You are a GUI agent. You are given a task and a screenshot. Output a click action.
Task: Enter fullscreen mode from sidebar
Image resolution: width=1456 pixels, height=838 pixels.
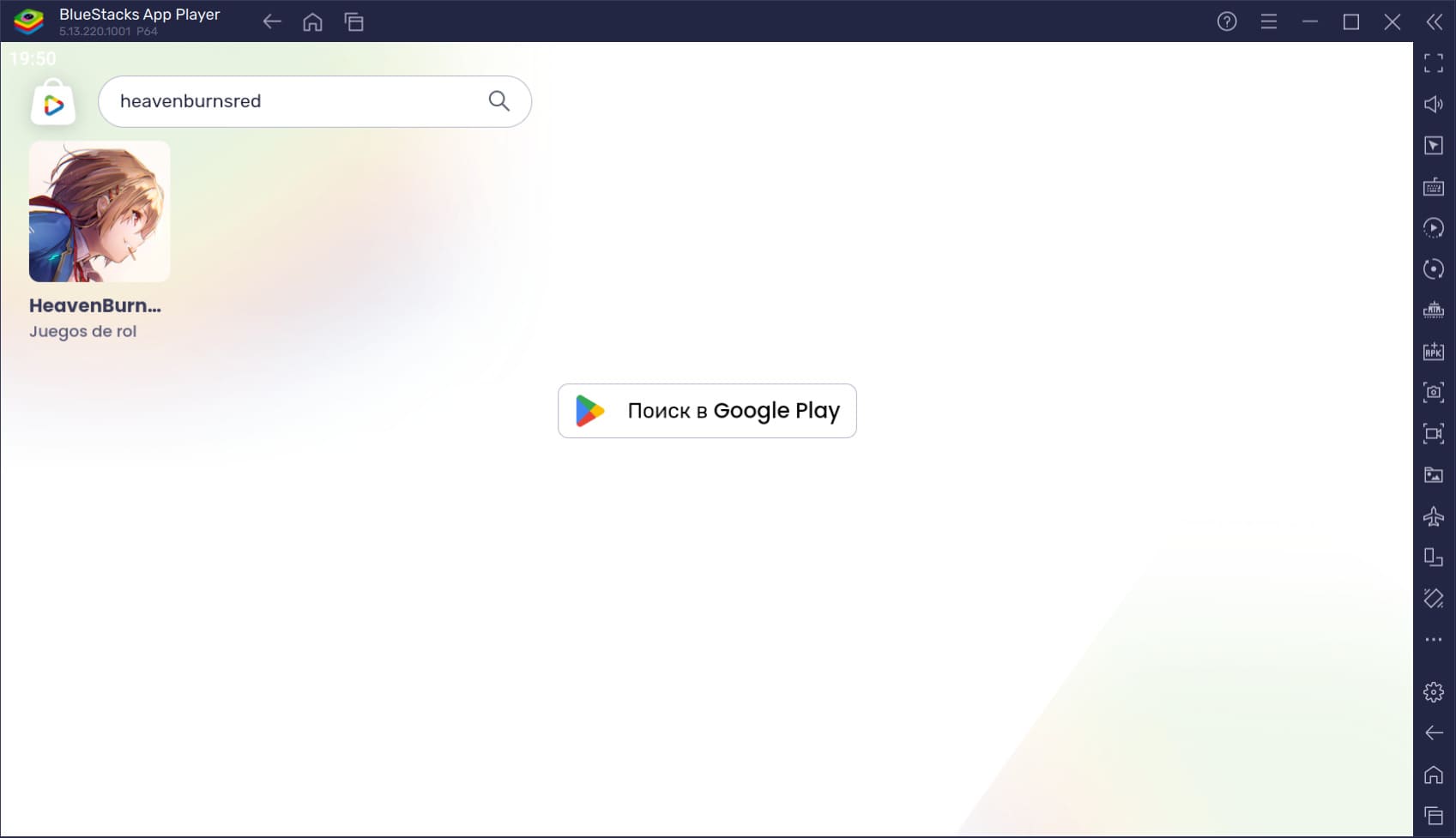click(x=1434, y=63)
